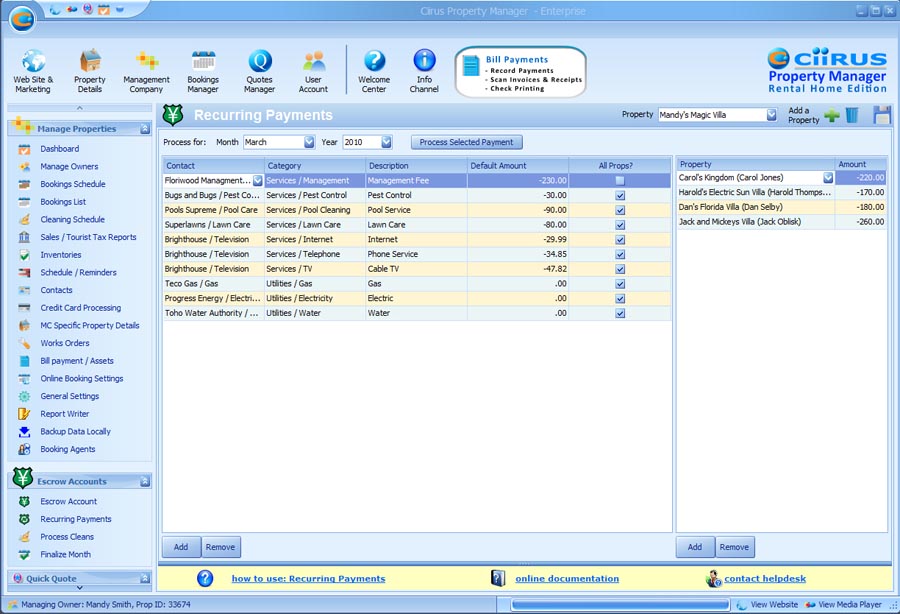Viewport: 900px width, 614px height.
Task: Open Schedule / Reminders in sidebar
Action: click(x=79, y=273)
